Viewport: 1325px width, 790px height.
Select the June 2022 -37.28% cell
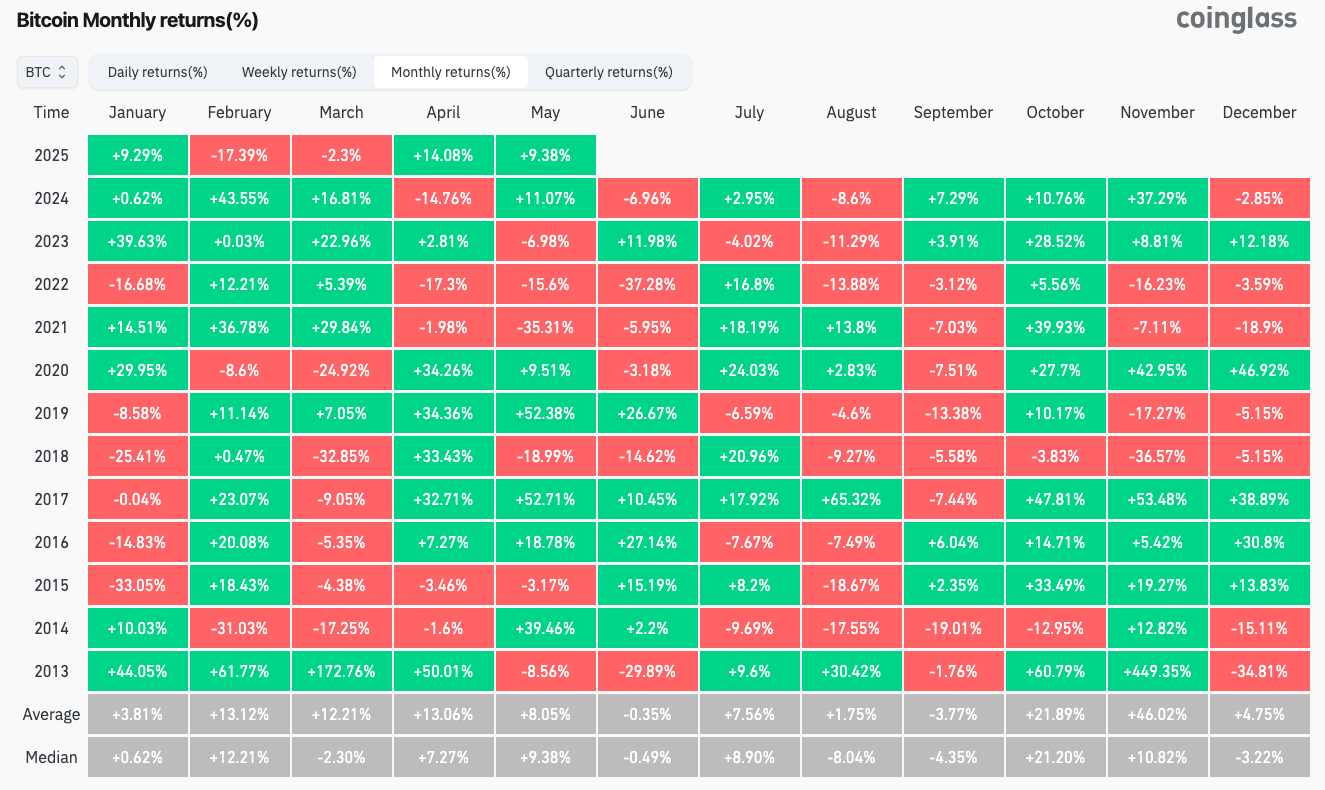tap(647, 284)
